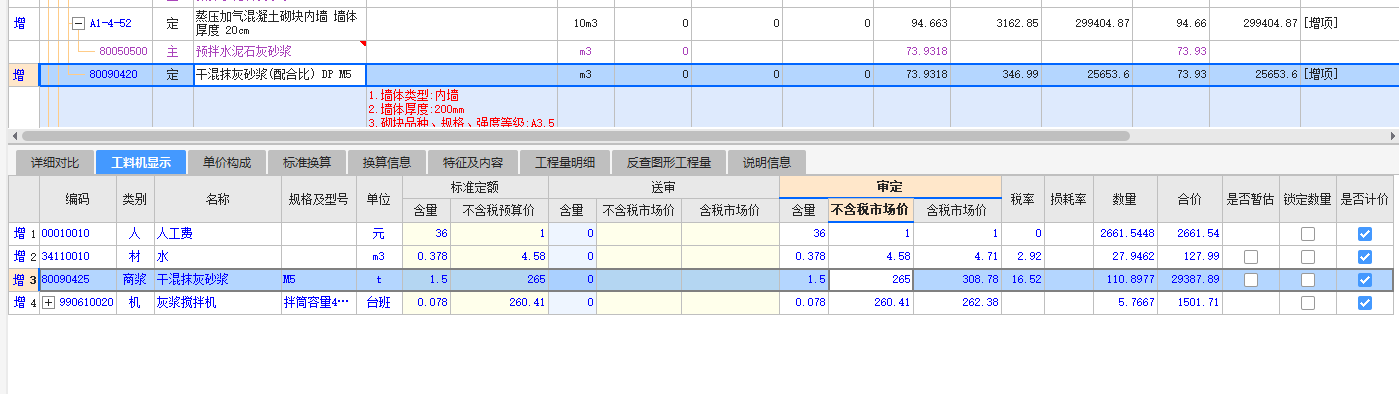
Task: Check 锁定数量 for the 水 row
Action: pyautogui.click(x=1308, y=257)
